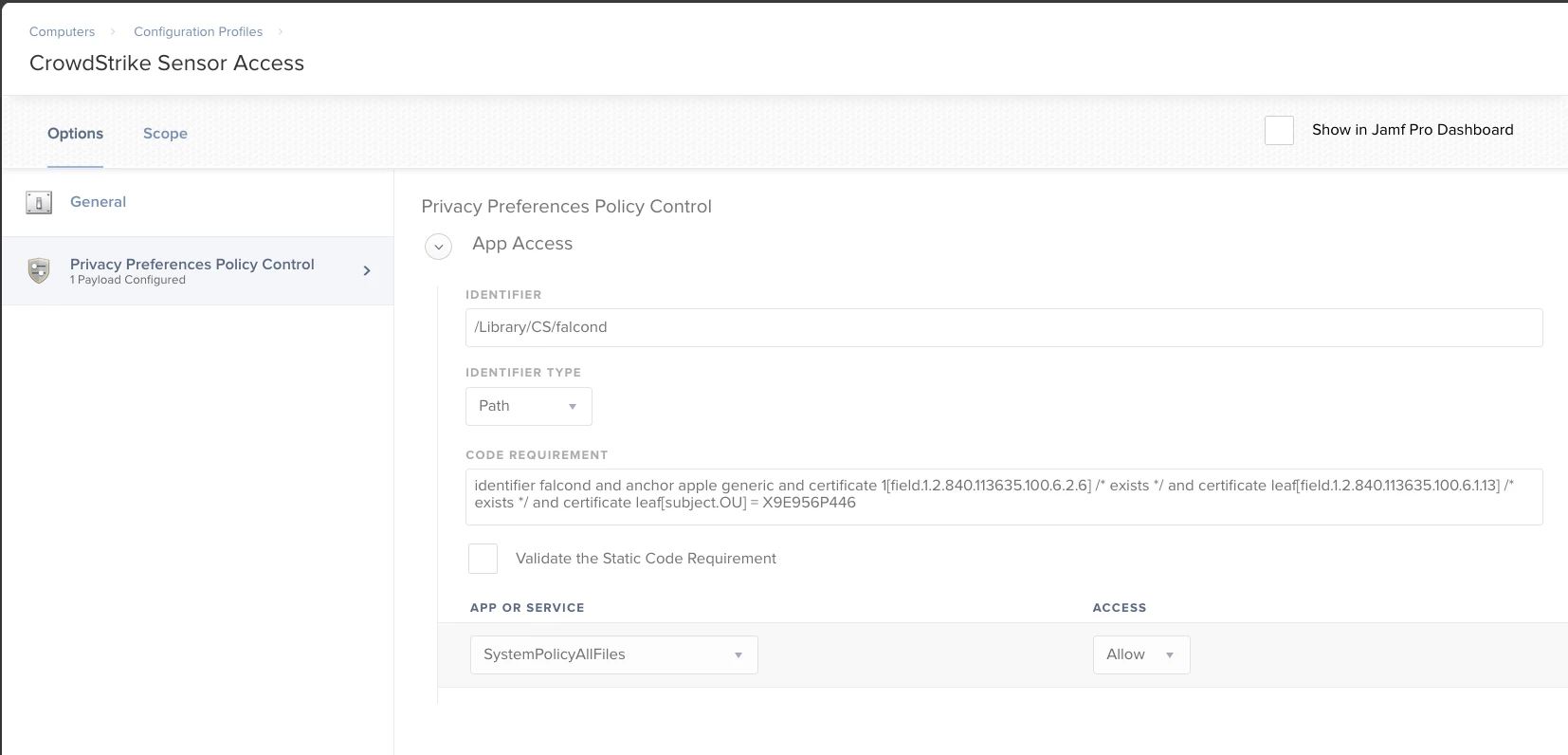Click the CrowdStrike Sensor Access title
The width and height of the screenshot is (1568, 755).
tap(167, 64)
